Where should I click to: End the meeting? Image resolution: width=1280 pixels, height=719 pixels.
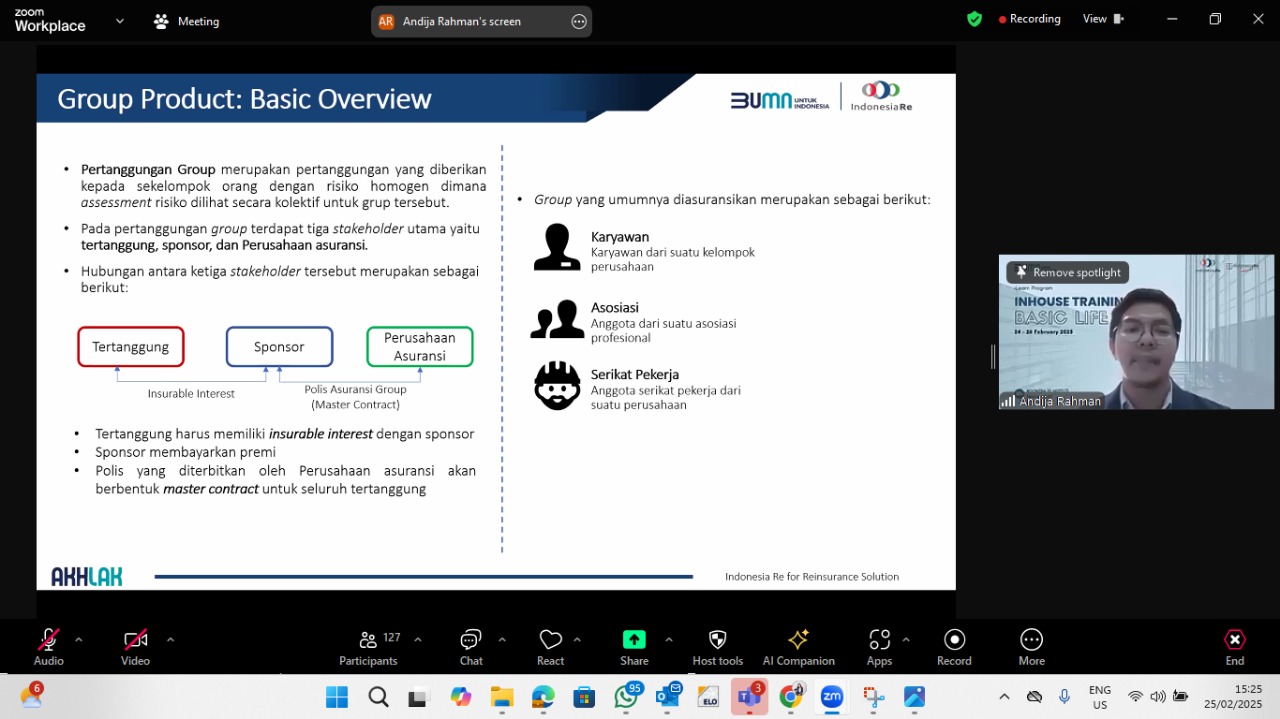point(1235,648)
